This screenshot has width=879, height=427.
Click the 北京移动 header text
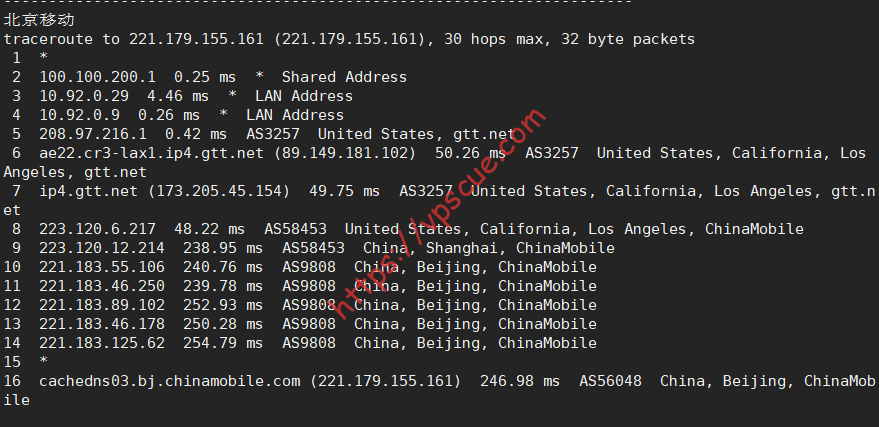point(39,21)
